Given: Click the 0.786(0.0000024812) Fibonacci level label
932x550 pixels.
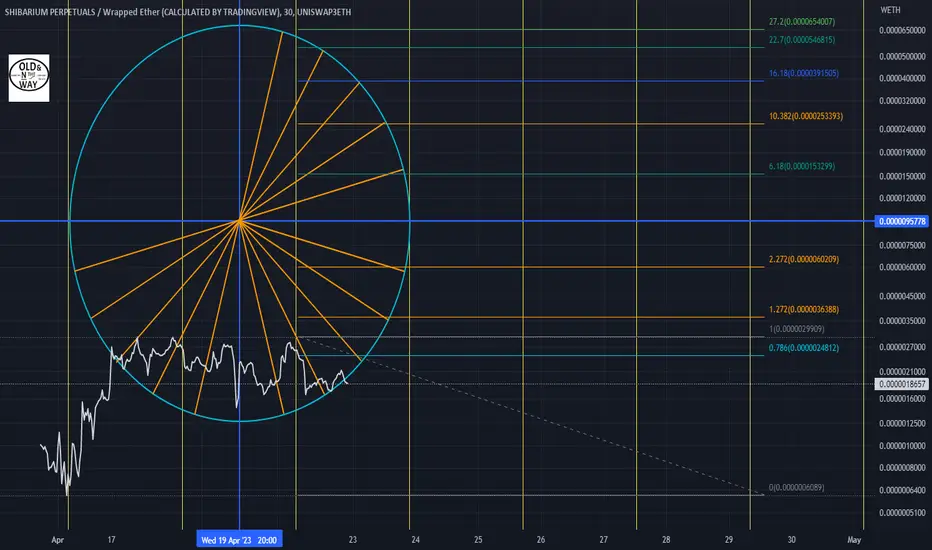Looking at the screenshot, I should pyautogui.click(x=804, y=348).
